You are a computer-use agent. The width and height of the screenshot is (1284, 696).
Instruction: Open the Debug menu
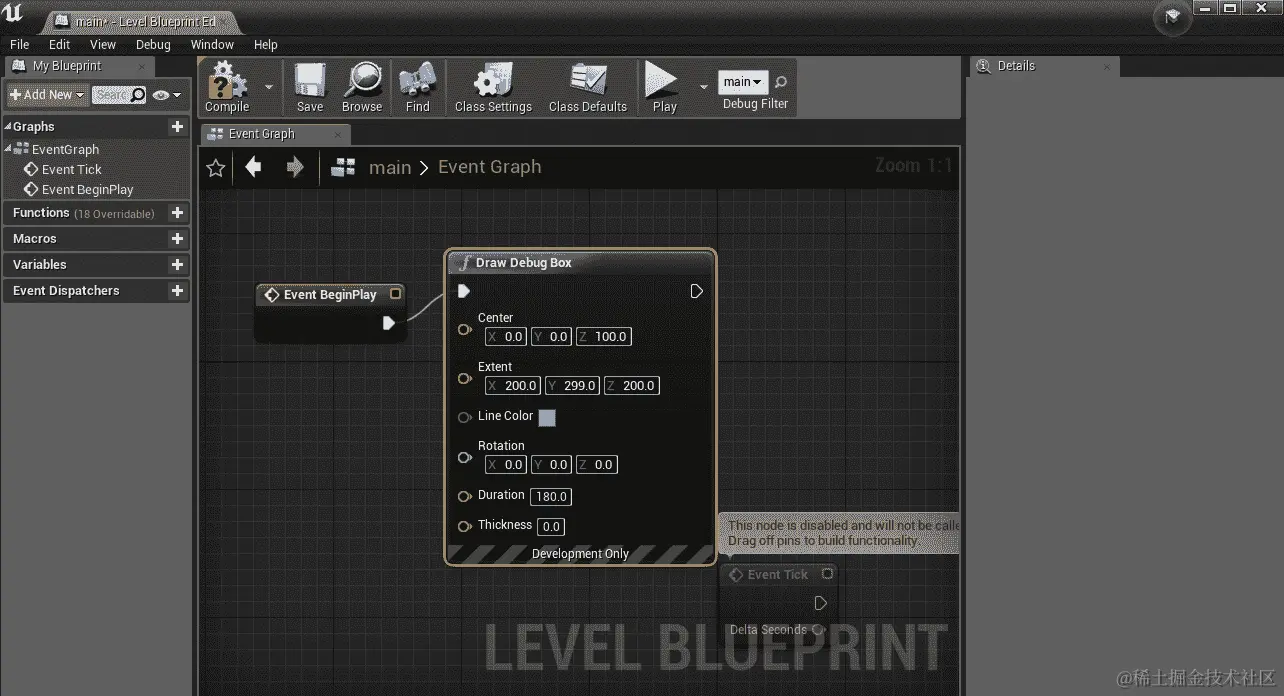click(153, 44)
